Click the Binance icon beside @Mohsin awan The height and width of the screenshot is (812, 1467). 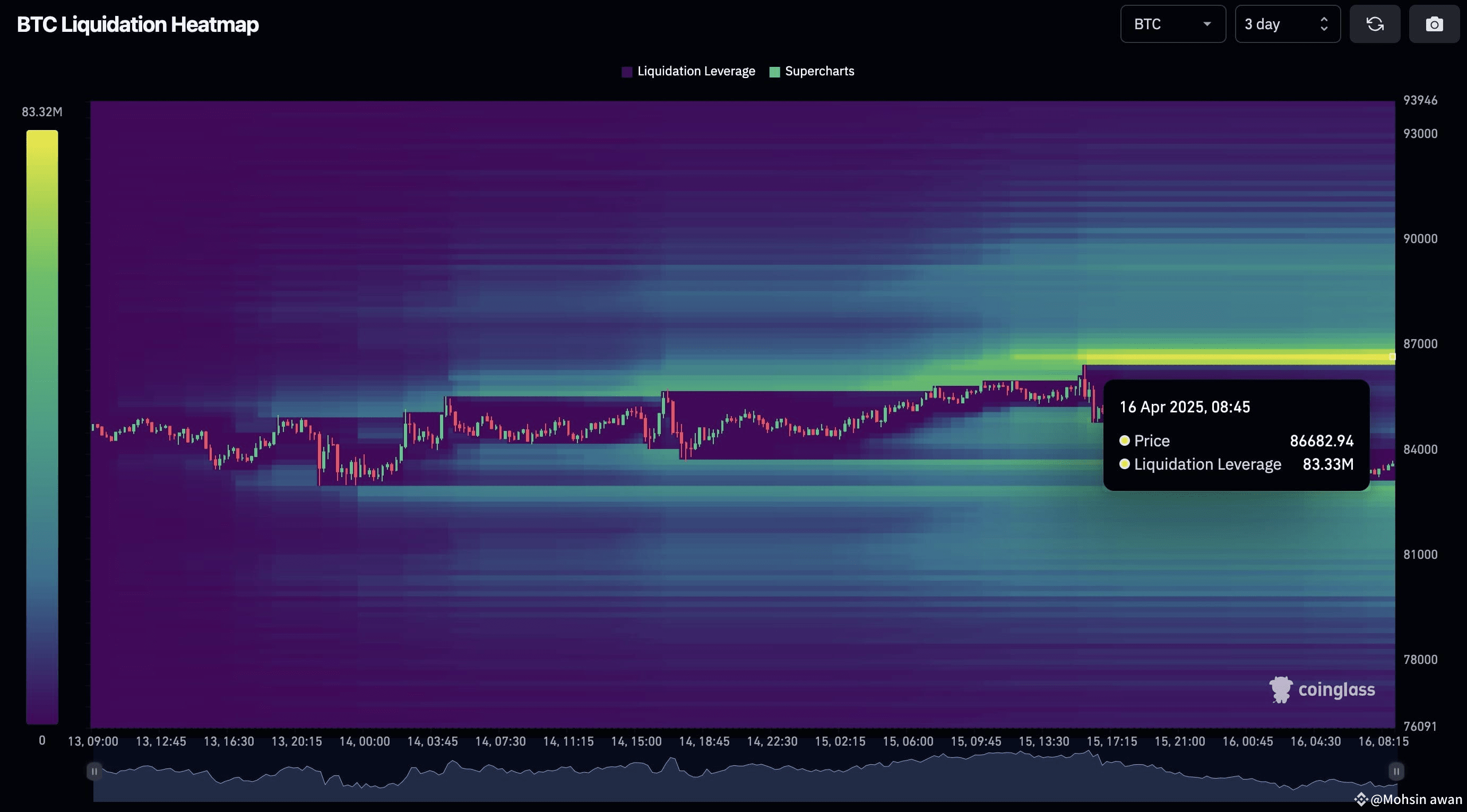[x=1361, y=799]
